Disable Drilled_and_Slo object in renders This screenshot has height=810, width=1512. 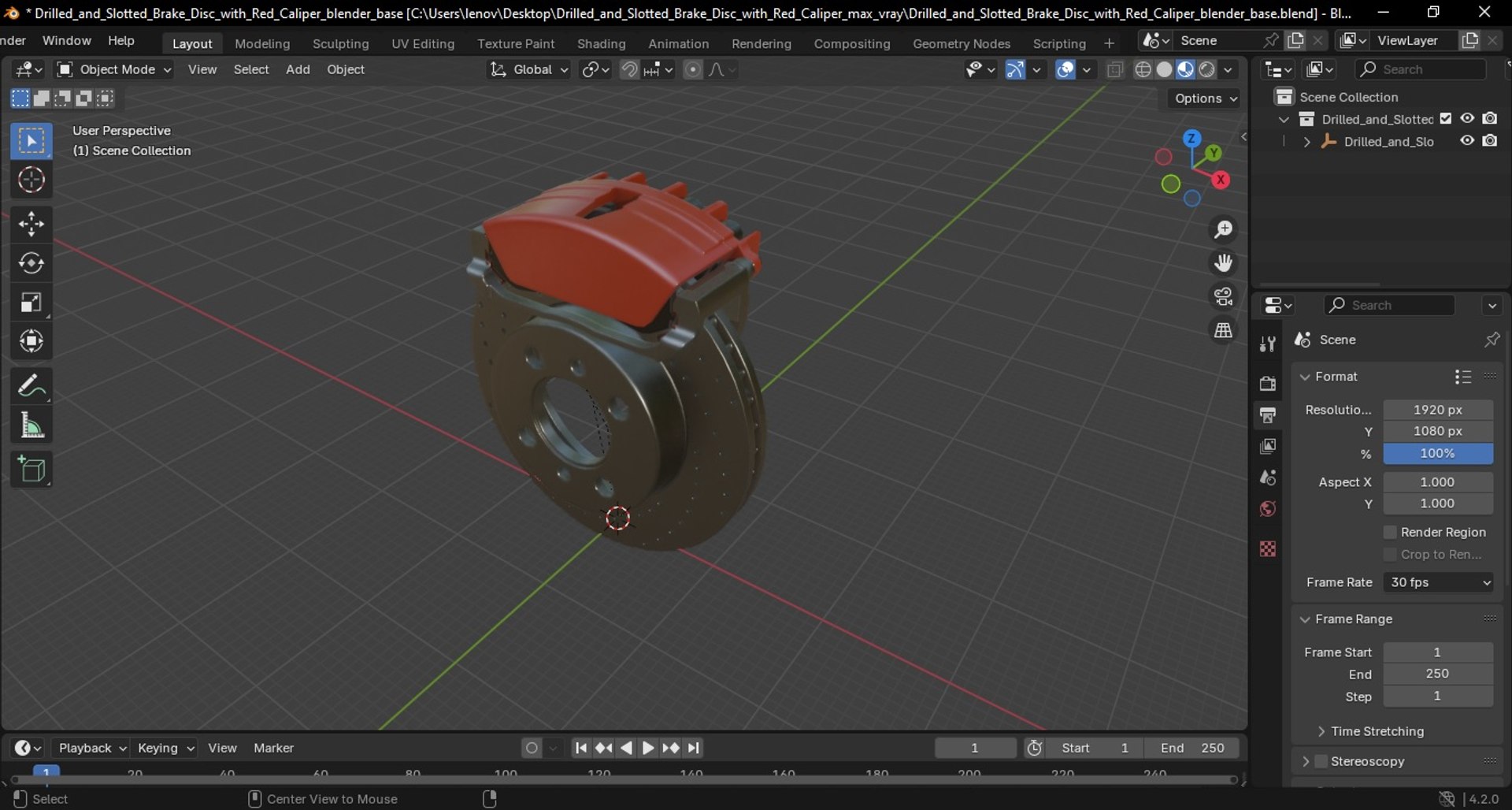1490,141
